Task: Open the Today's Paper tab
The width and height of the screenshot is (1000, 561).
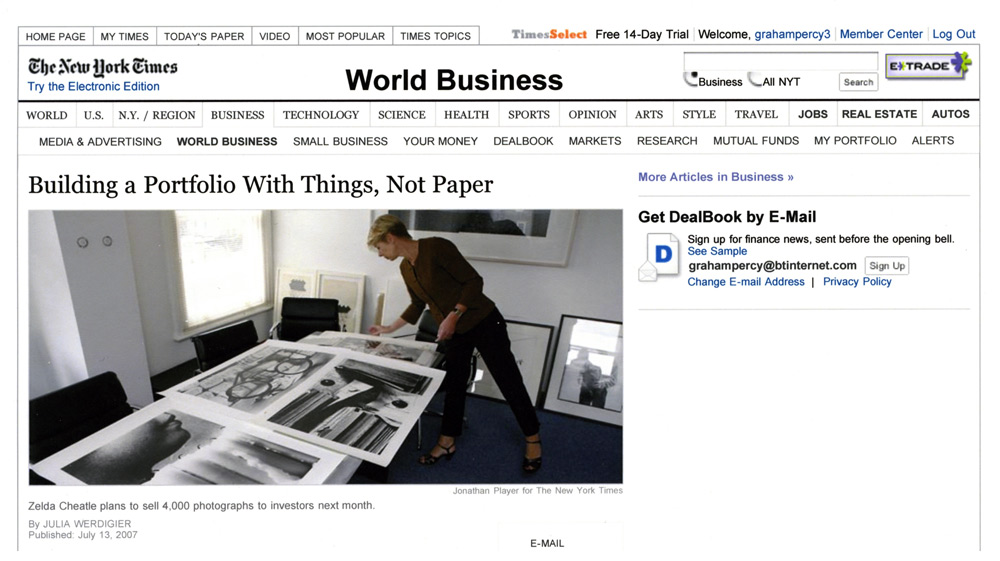Action: click(x=203, y=36)
